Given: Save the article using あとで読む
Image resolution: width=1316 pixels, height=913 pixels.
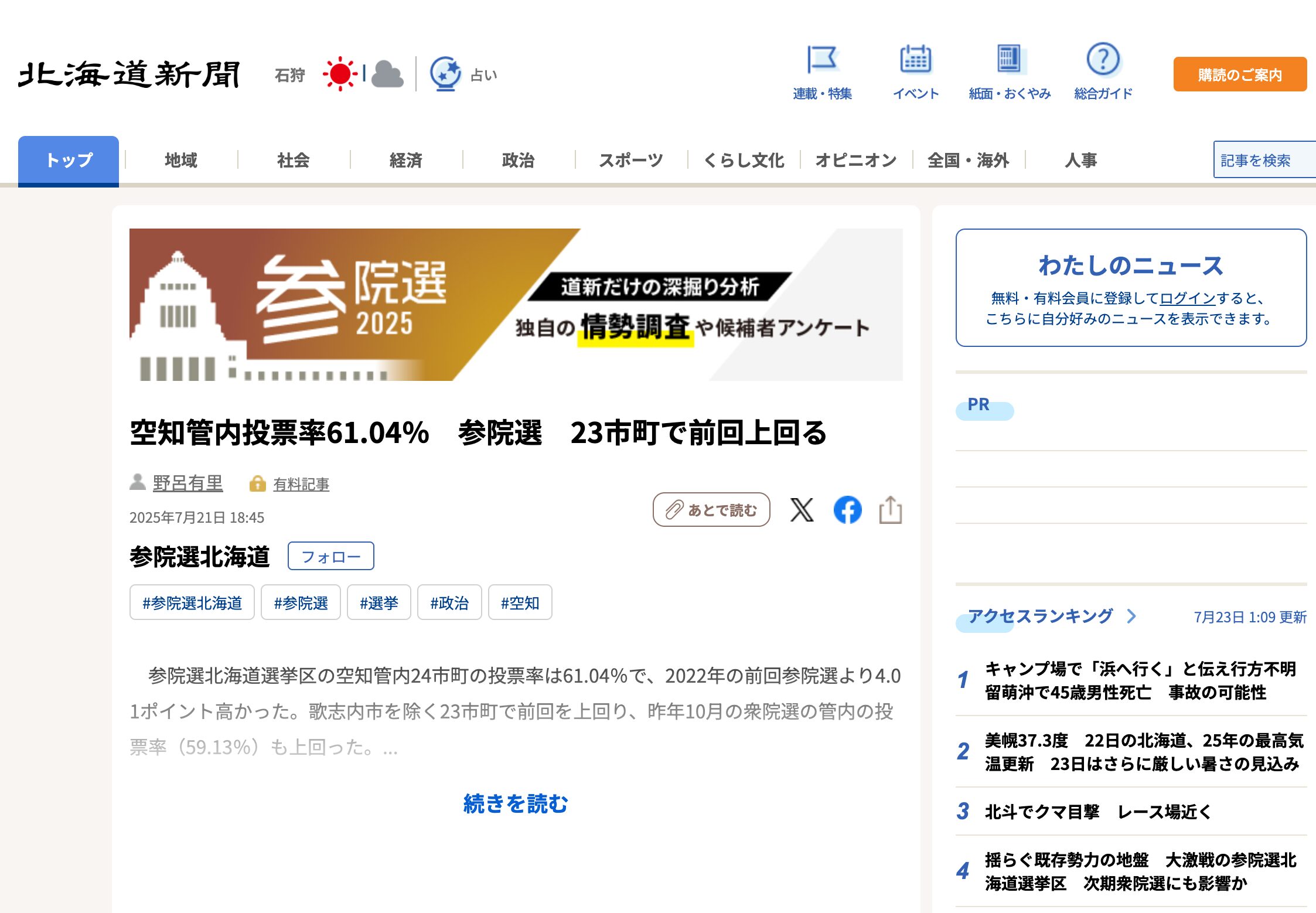Looking at the screenshot, I should pyautogui.click(x=711, y=510).
